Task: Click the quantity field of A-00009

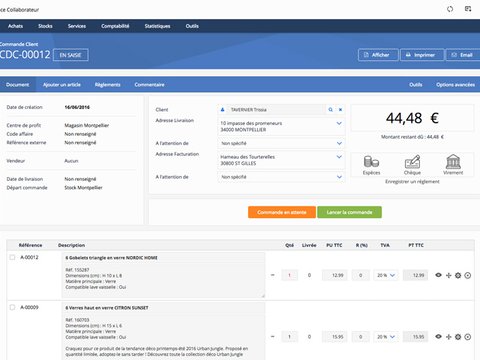Action: tap(289, 337)
